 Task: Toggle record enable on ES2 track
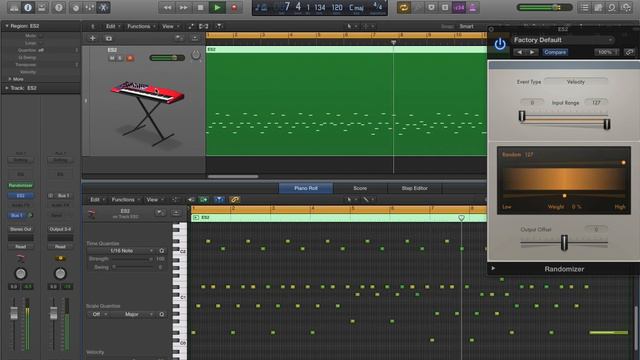[130, 58]
